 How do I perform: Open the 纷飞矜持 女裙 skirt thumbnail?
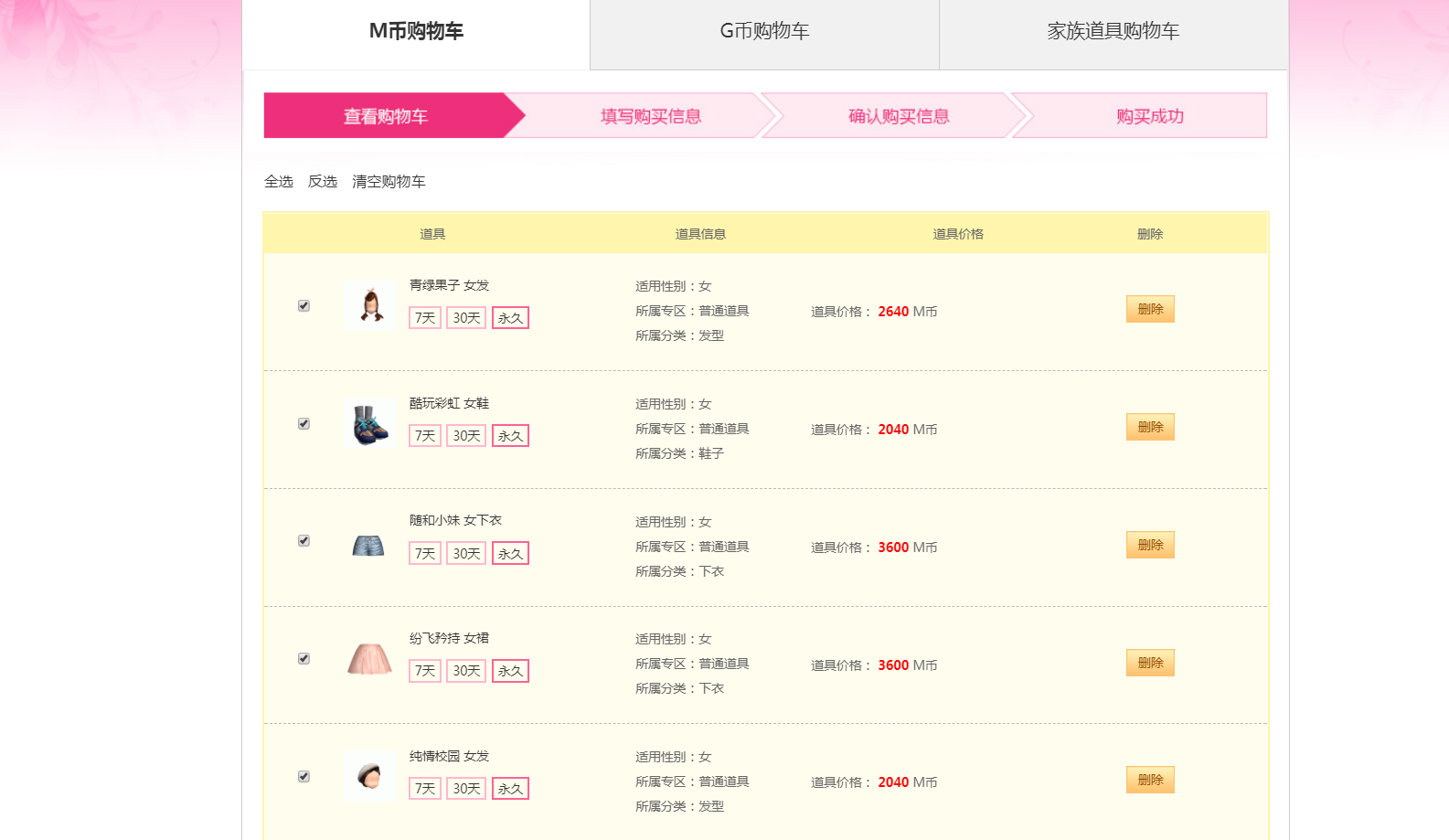[370, 659]
